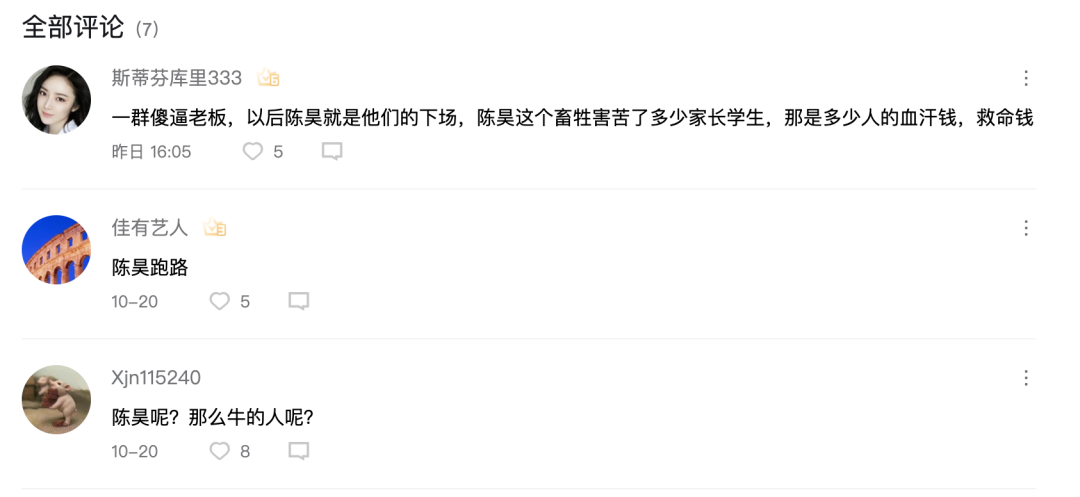
Task: Click the Colosseum avatar of 佳有艺人
Action: [56, 250]
